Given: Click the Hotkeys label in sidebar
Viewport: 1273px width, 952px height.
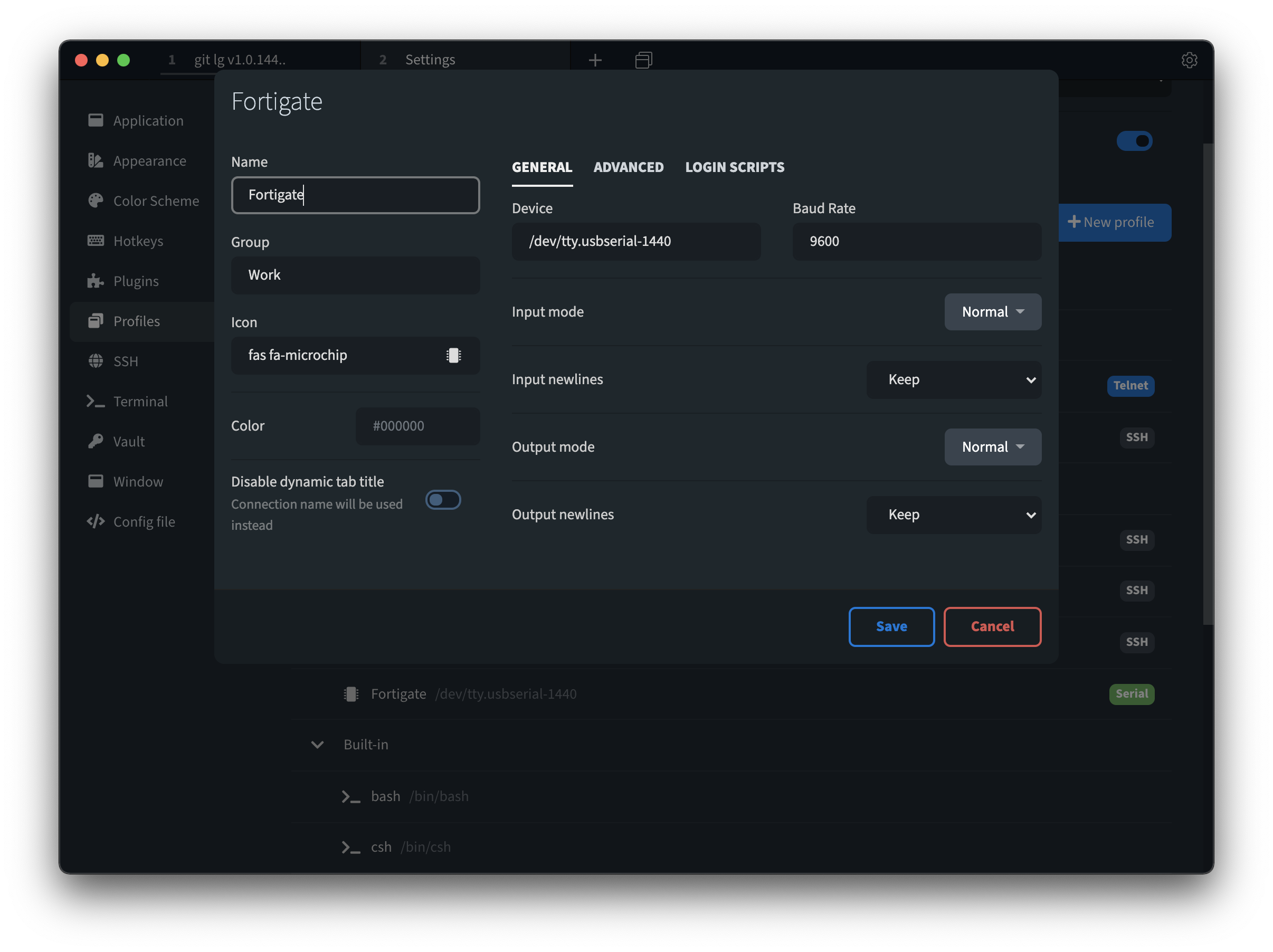Looking at the screenshot, I should tap(138, 241).
